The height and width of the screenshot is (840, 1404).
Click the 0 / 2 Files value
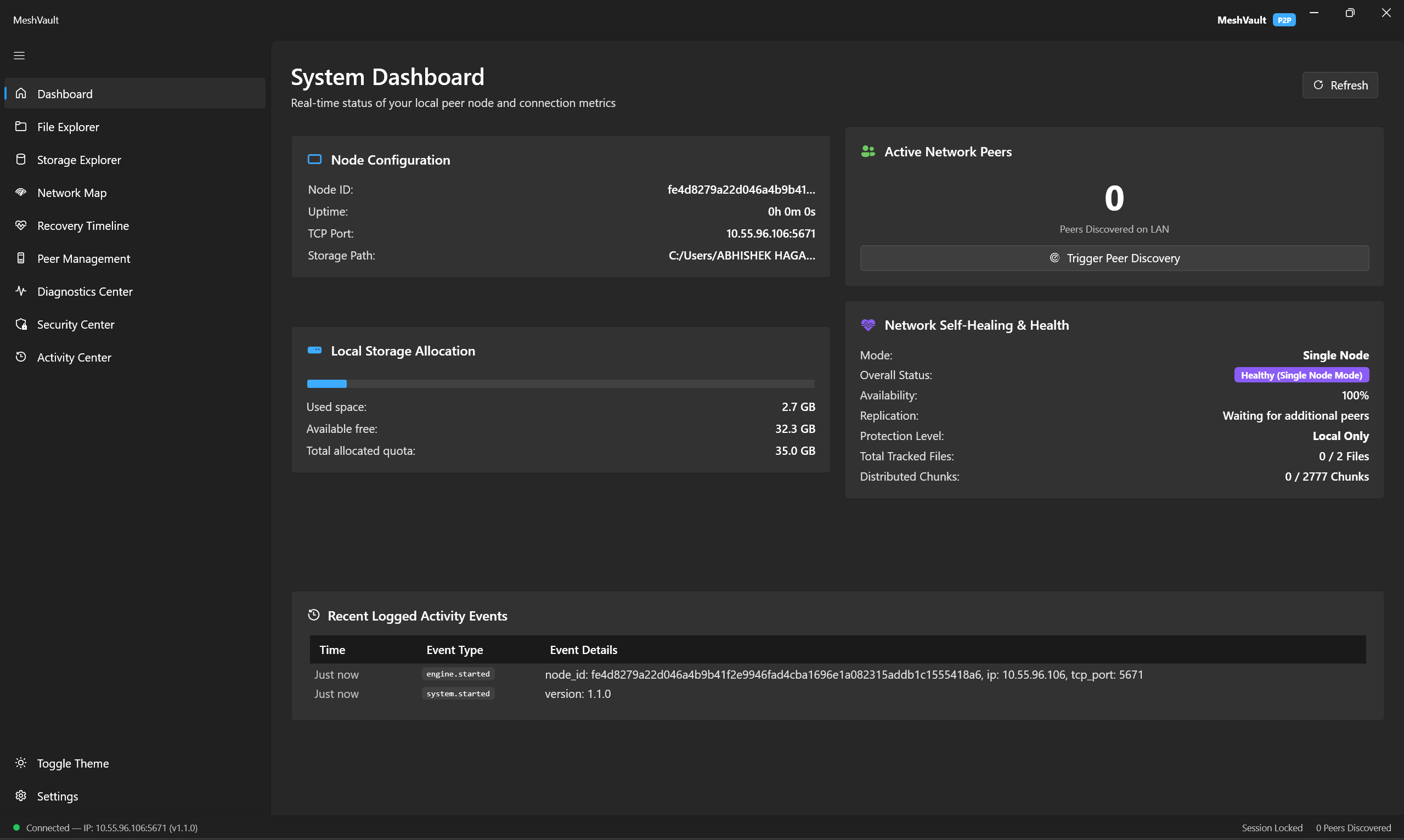[x=1344, y=455]
